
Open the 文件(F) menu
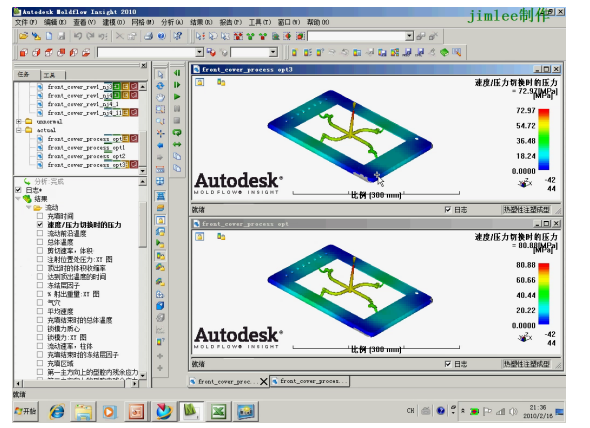pyautogui.click(x=26, y=22)
